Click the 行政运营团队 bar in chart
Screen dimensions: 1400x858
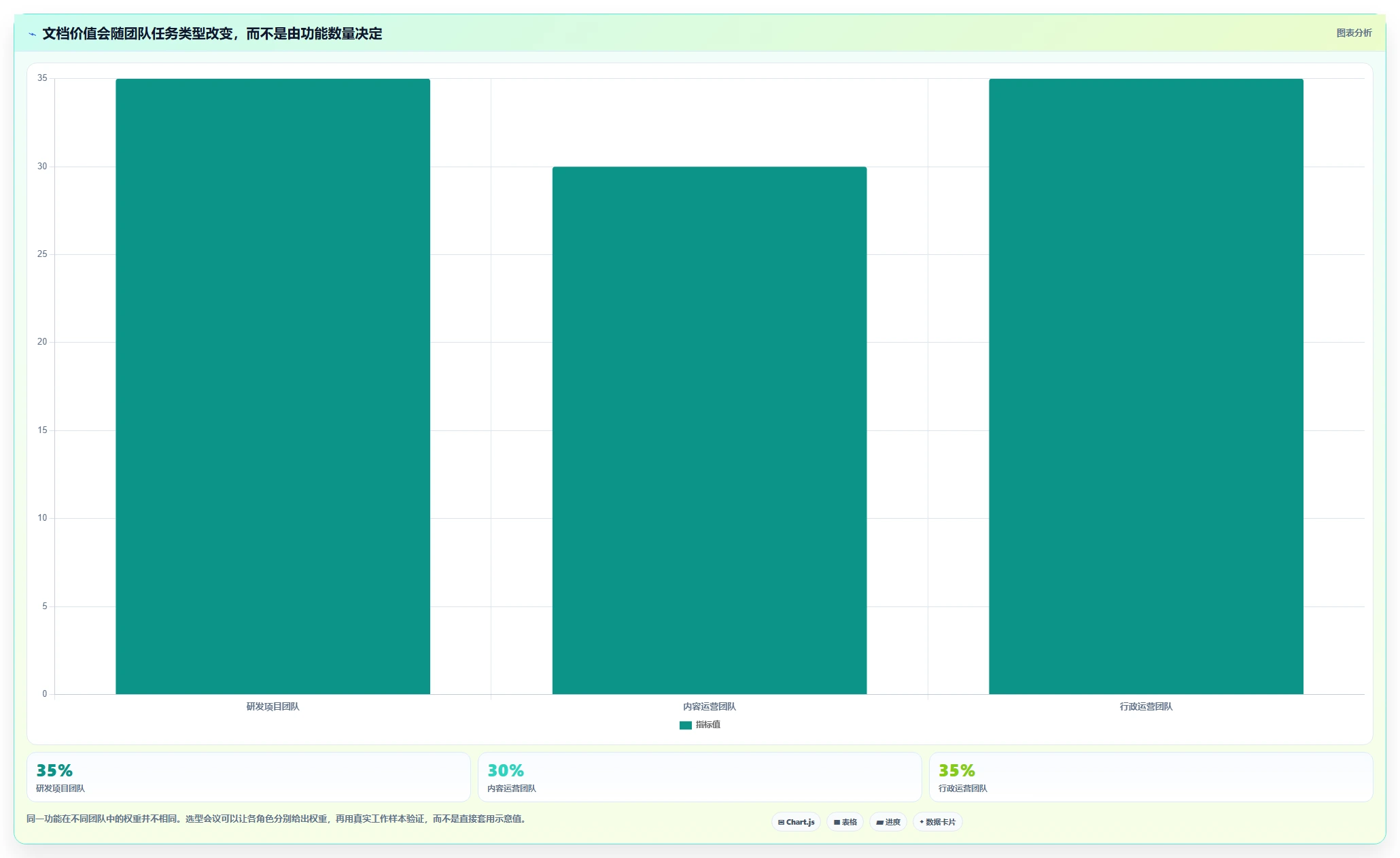[1146, 386]
